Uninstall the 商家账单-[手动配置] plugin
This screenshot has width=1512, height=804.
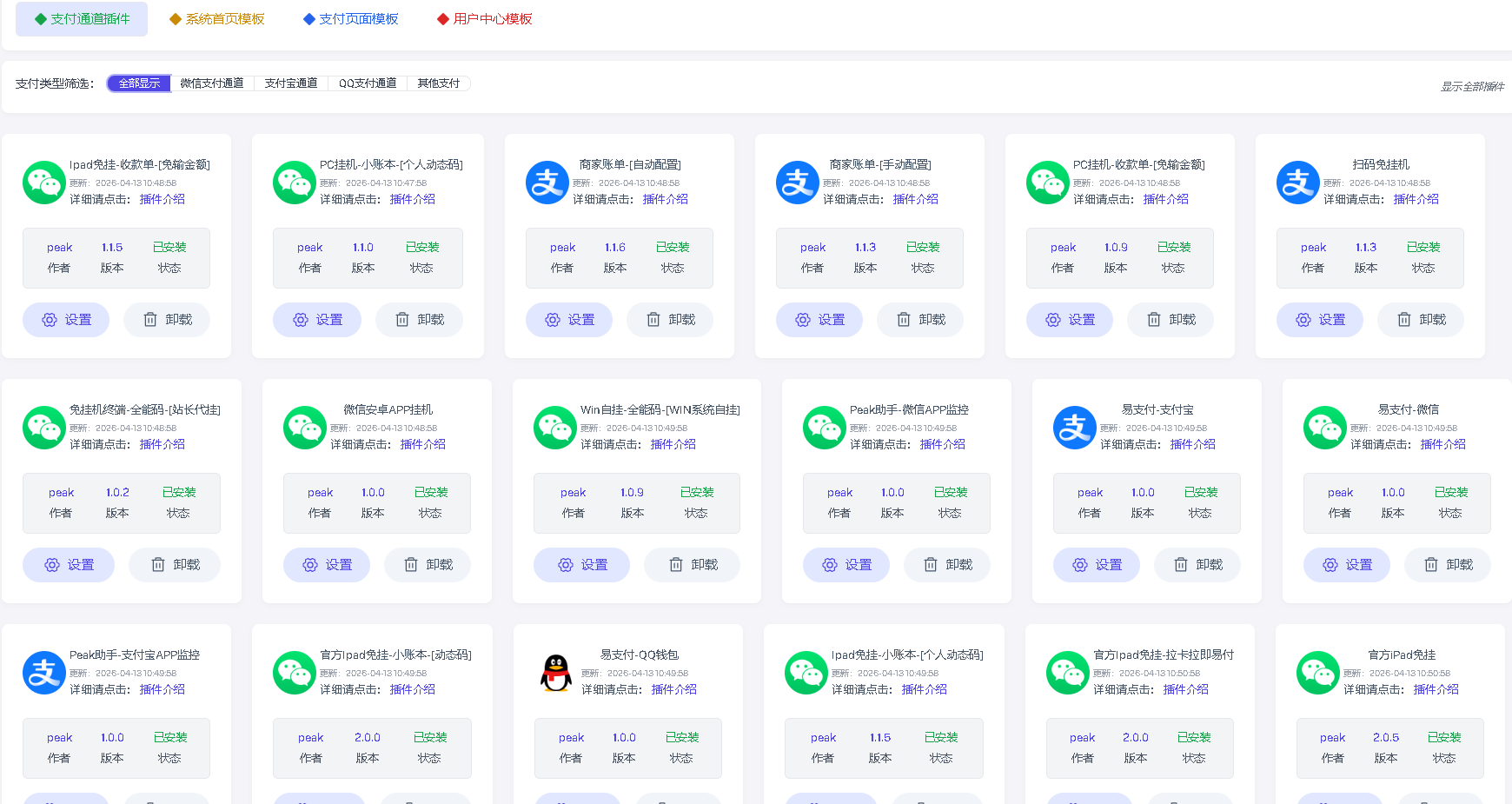tap(920, 320)
